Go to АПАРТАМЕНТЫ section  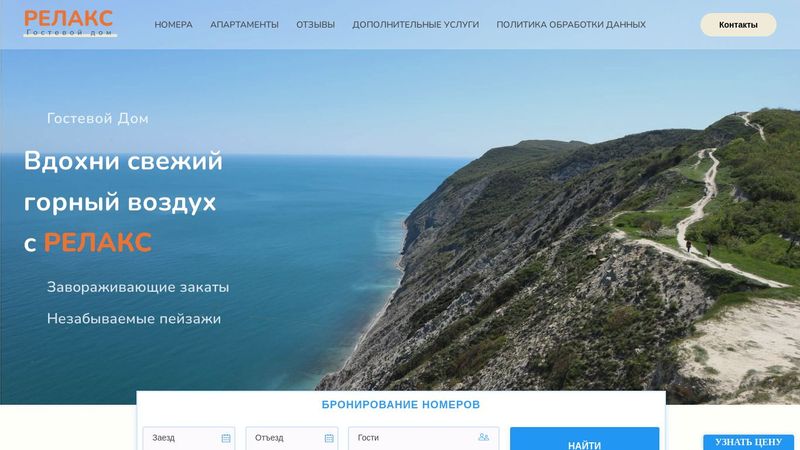244,24
